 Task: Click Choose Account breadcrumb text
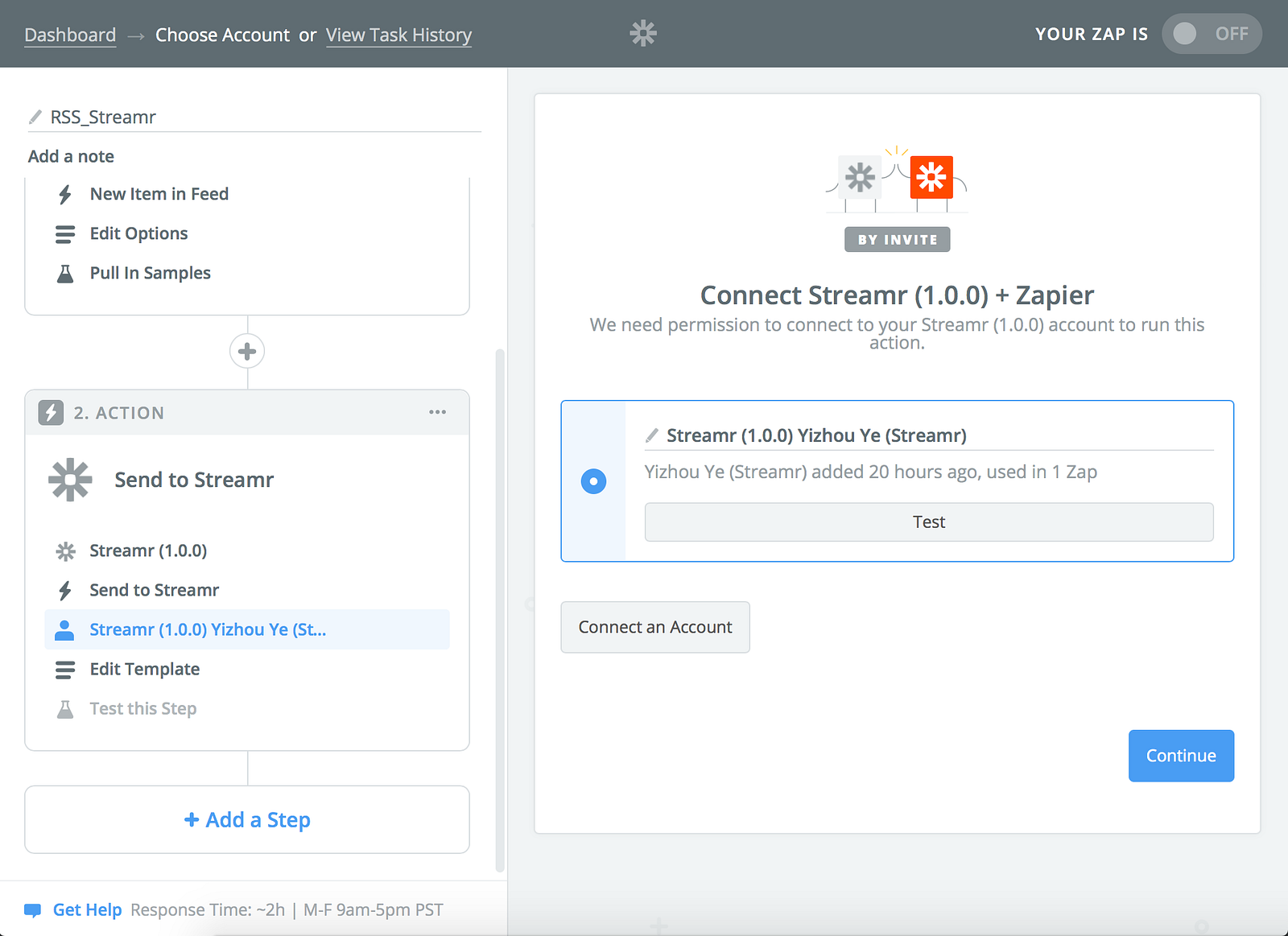222,35
